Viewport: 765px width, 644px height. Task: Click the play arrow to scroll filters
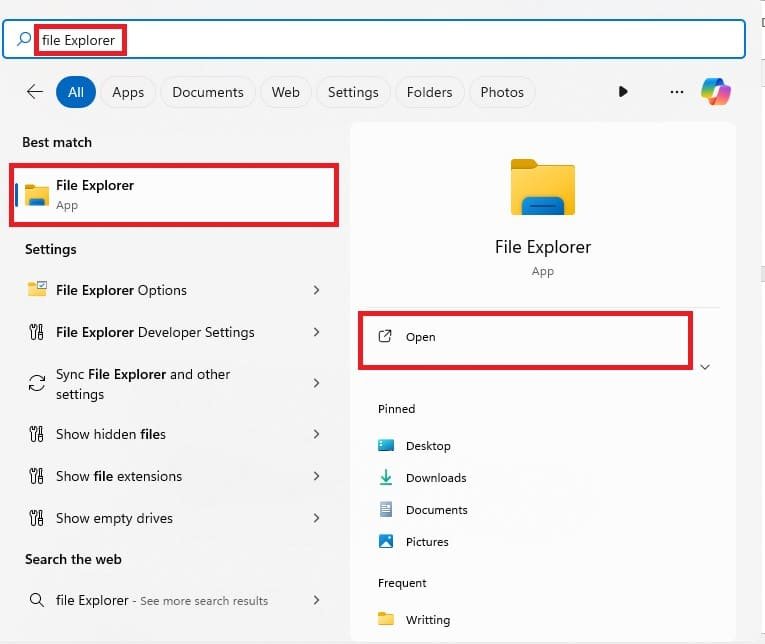click(623, 92)
